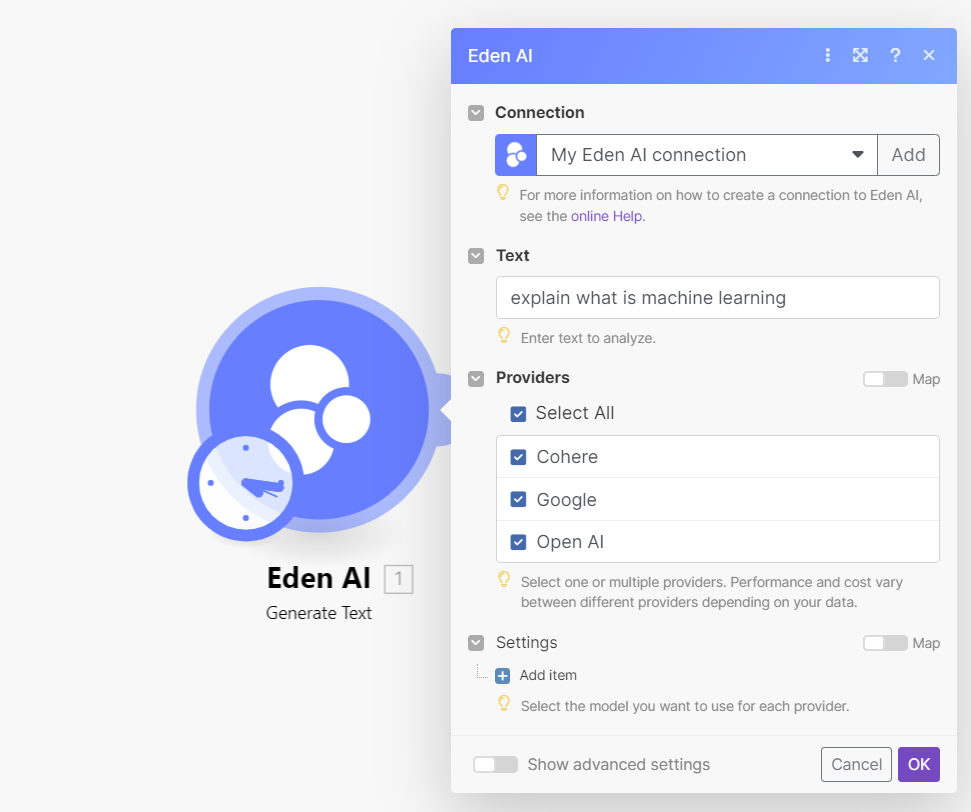
Task: Deselect the Open AI provider
Action: (x=518, y=541)
